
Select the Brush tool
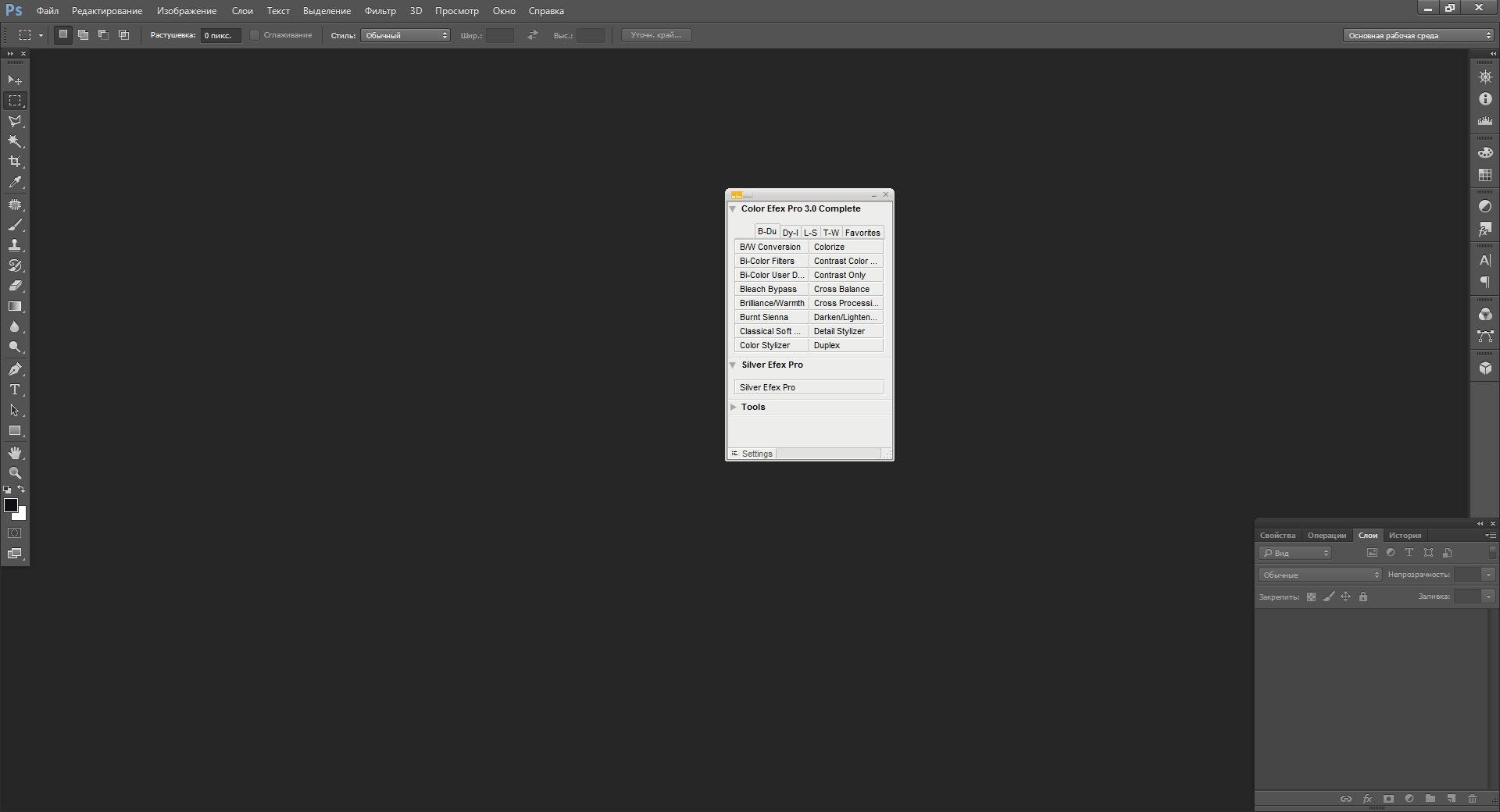point(15,225)
